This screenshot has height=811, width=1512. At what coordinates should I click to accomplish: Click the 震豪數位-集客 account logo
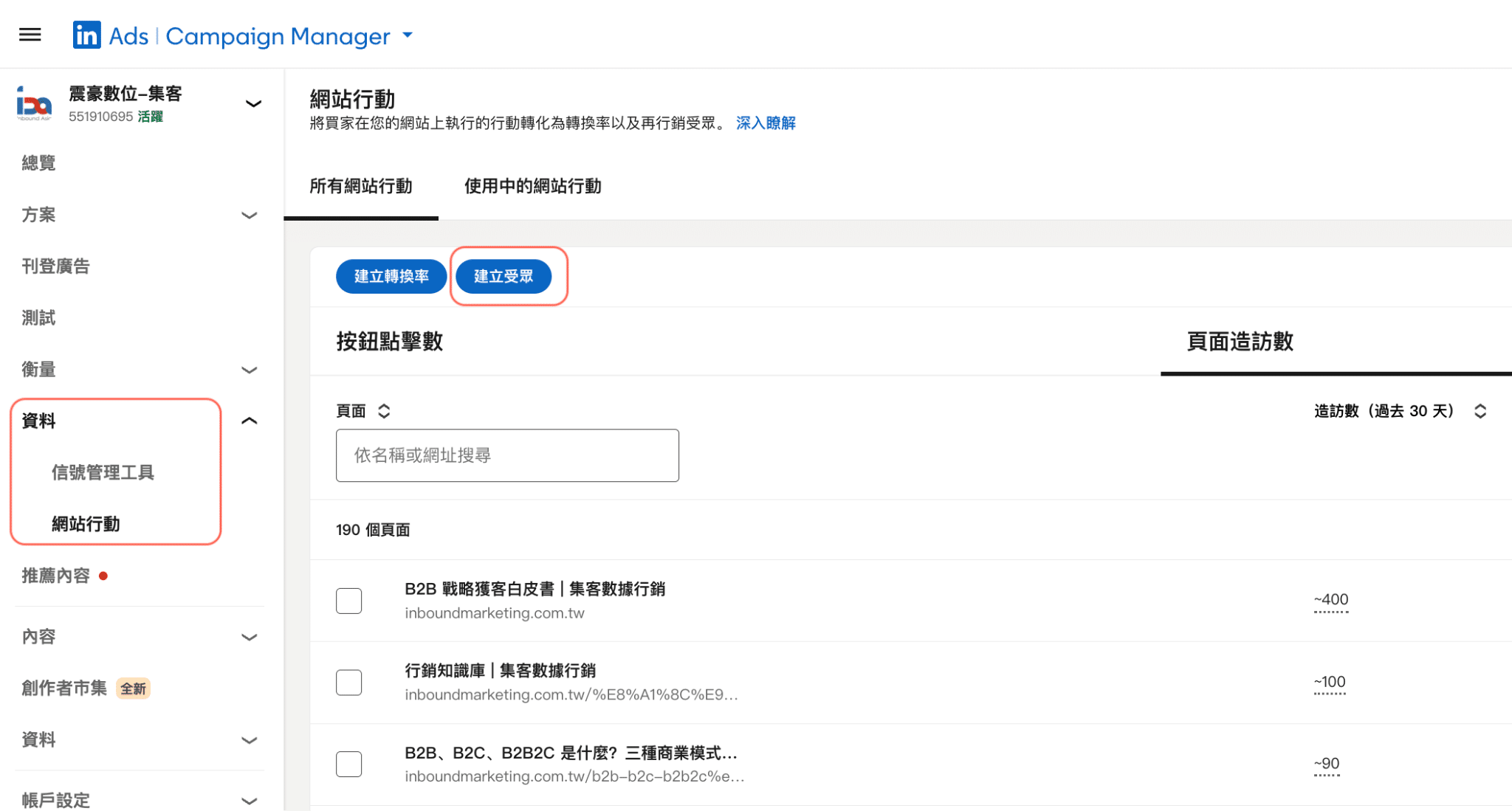[x=34, y=104]
